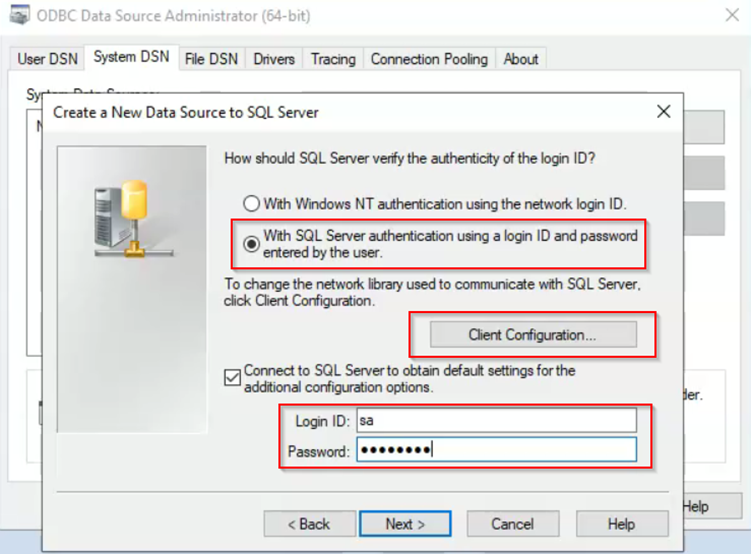Open the About tab
The image size is (751, 554).
click(521, 59)
